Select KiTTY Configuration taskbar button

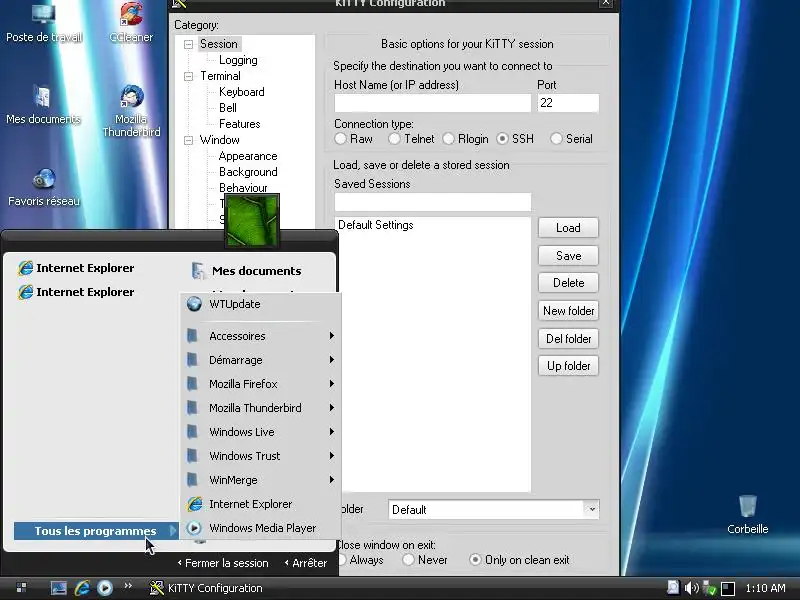tap(206, 588)
